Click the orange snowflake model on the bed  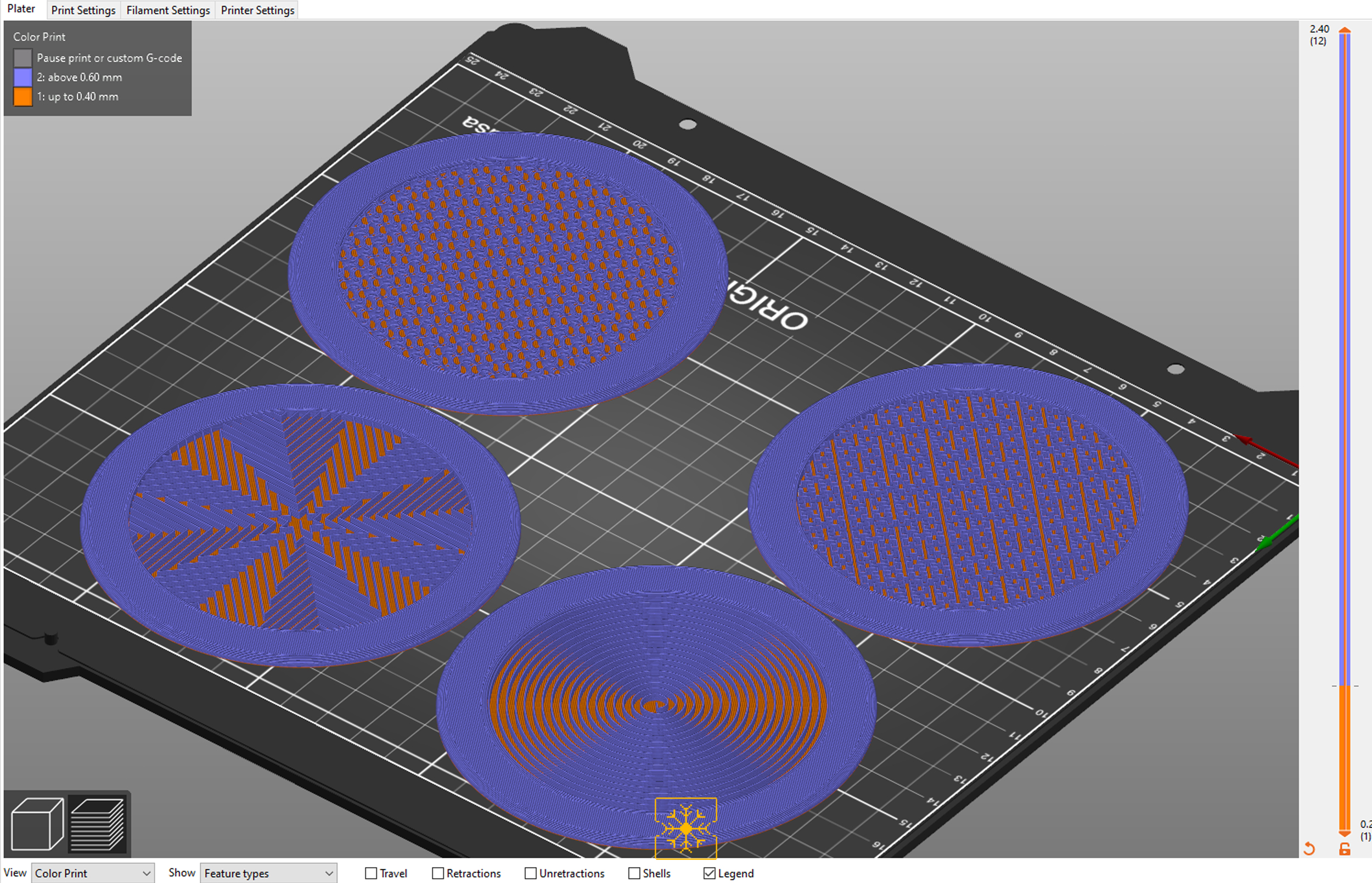(x=685, y=828)
